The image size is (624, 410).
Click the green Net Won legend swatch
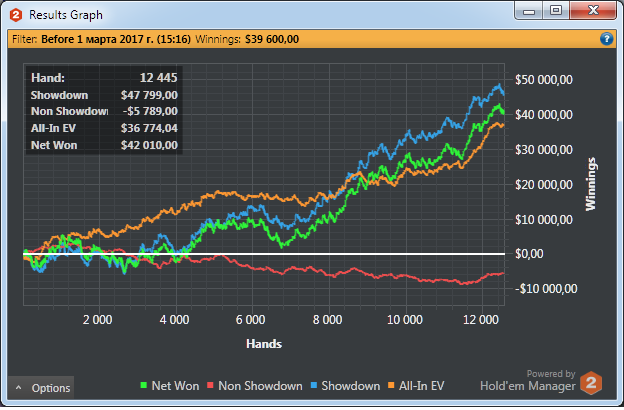click(x=144, y=385)
